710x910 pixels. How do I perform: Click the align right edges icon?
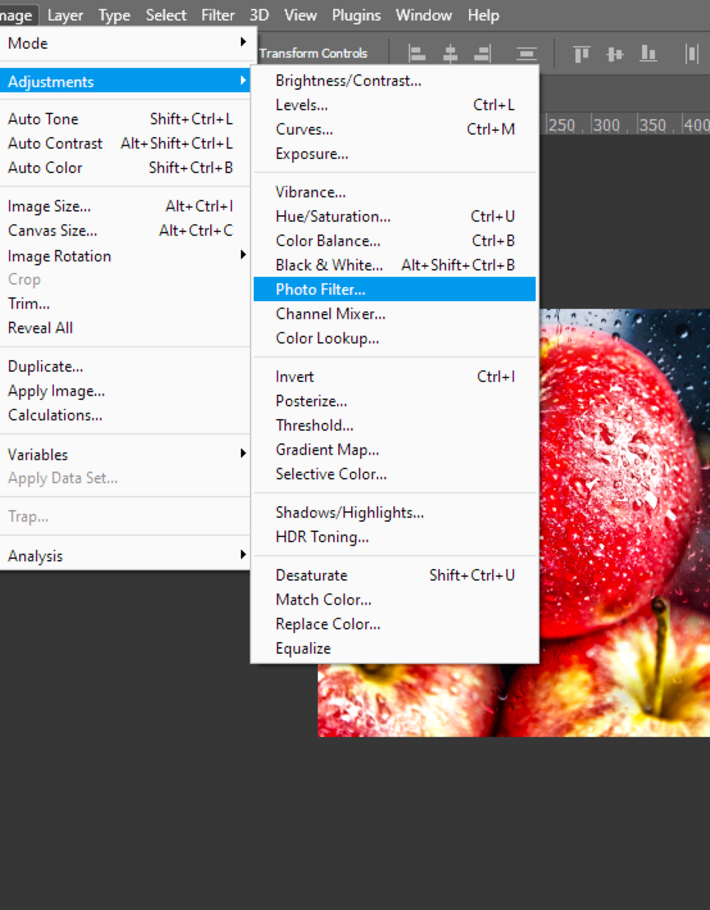(x=482, y=54)
